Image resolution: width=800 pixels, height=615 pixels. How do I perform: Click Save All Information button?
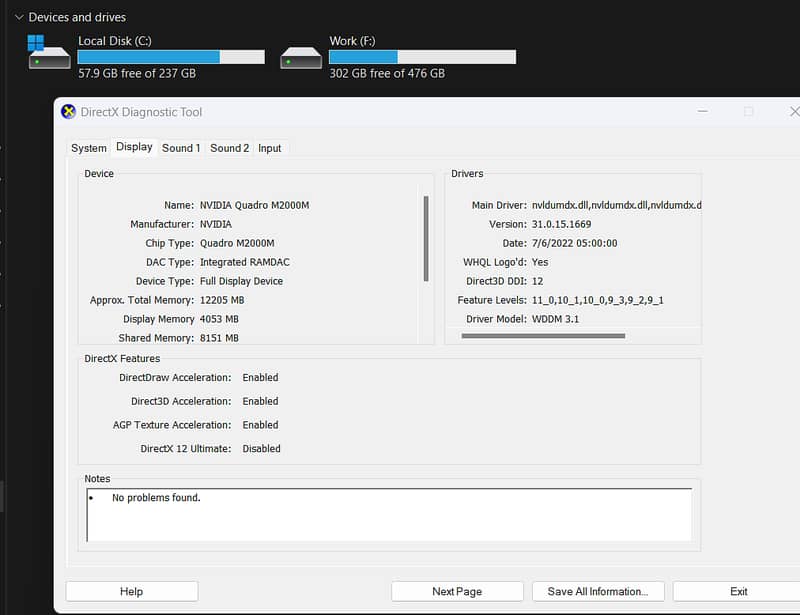click(597, 591)
